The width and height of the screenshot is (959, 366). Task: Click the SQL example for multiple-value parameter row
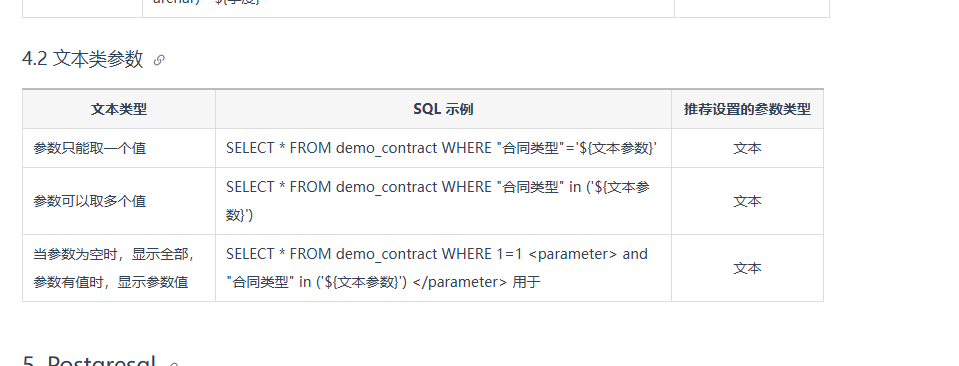pyautogui.click(x=438, y=201)
